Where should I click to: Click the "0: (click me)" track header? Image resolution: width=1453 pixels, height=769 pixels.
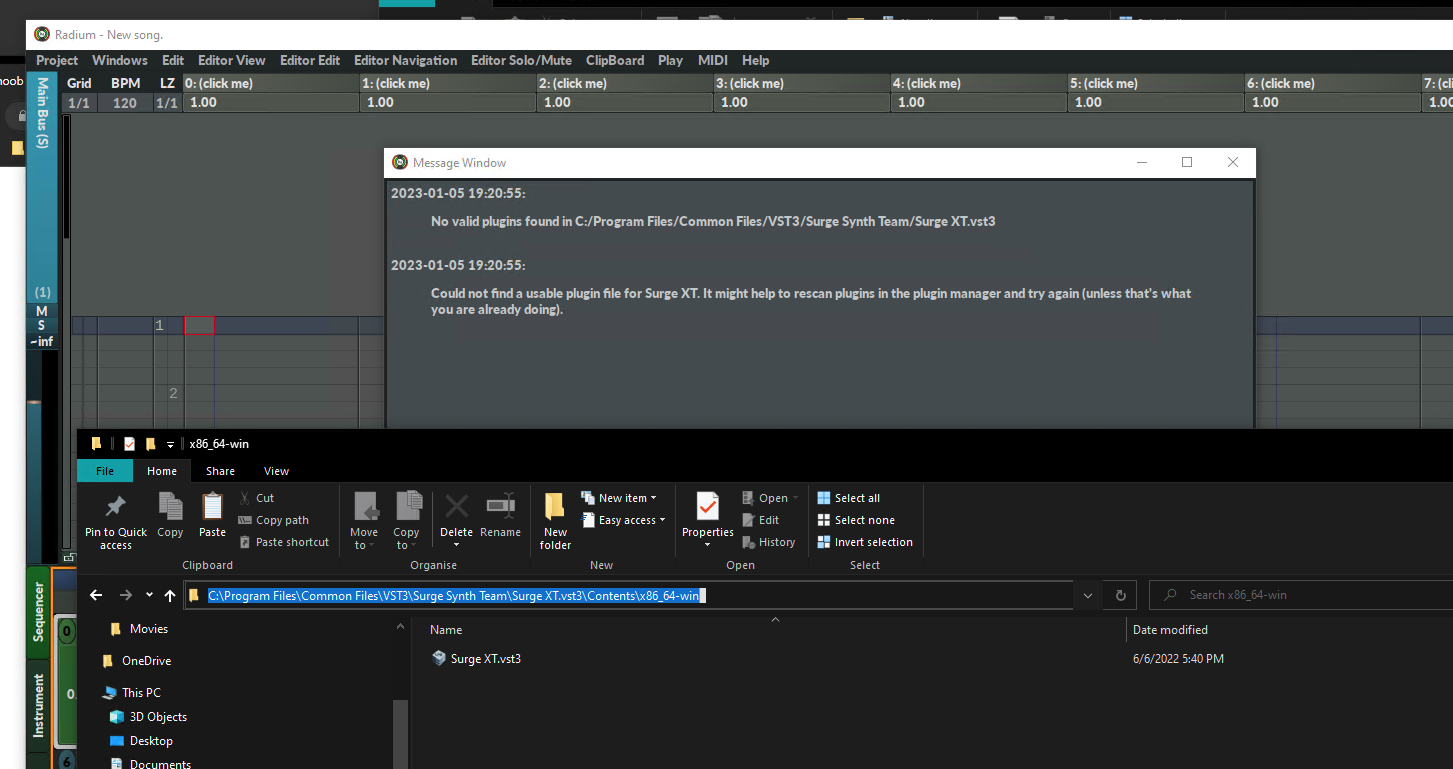pos(270,83)
